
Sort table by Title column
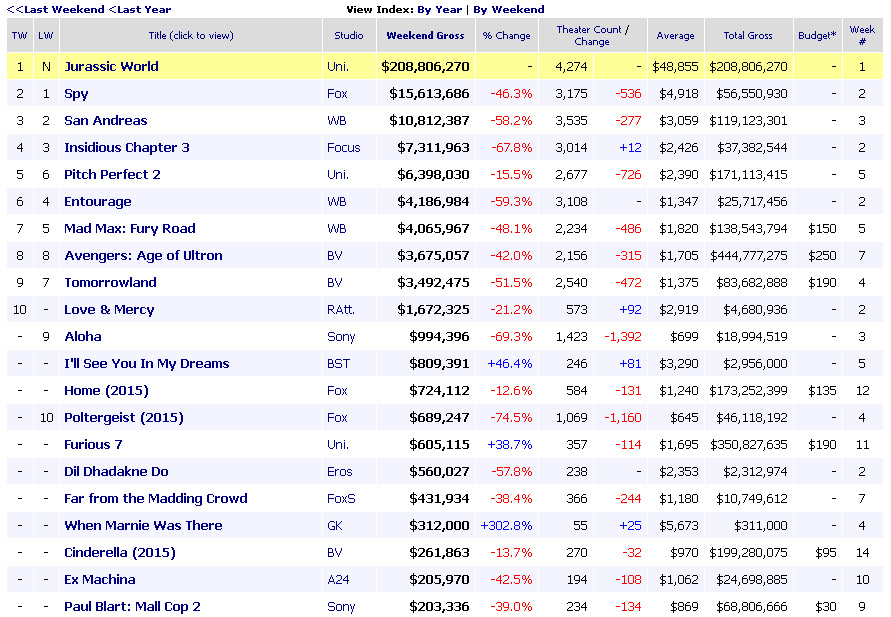tap(190, 36)
